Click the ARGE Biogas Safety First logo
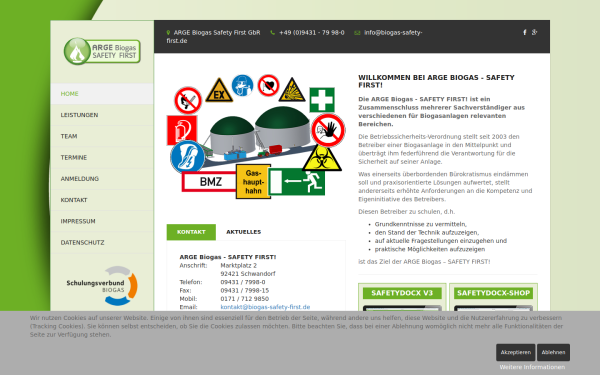This screenshot has width=600, height=375. pyautogui.click(x=102, y=51)
